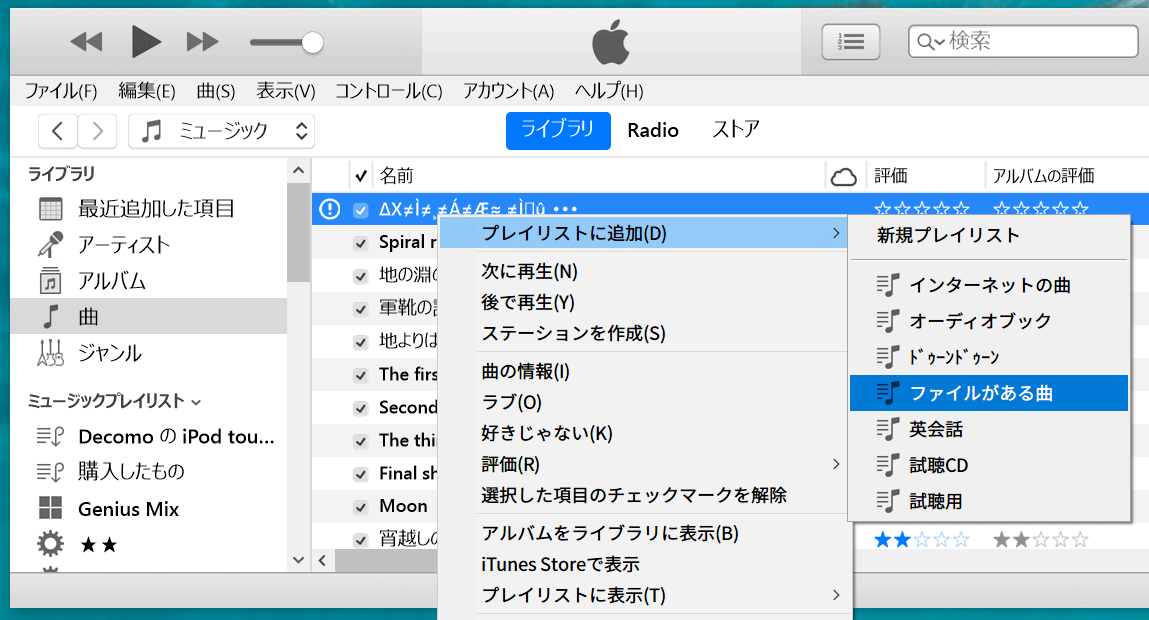
Task: Click the Play button
Action: [x=146, y=42]
